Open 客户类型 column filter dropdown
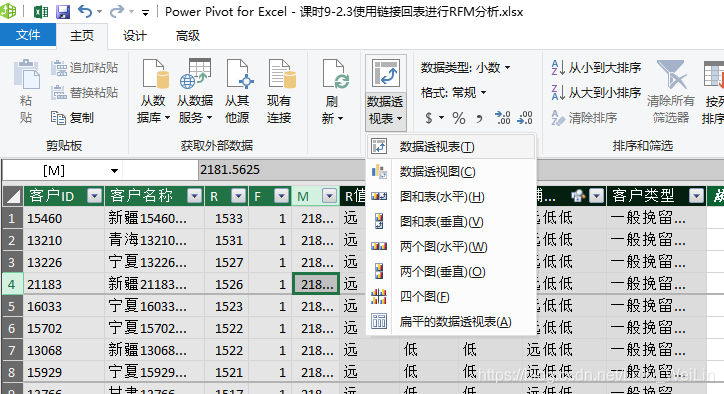724x394 pixels. pos(696,196)
